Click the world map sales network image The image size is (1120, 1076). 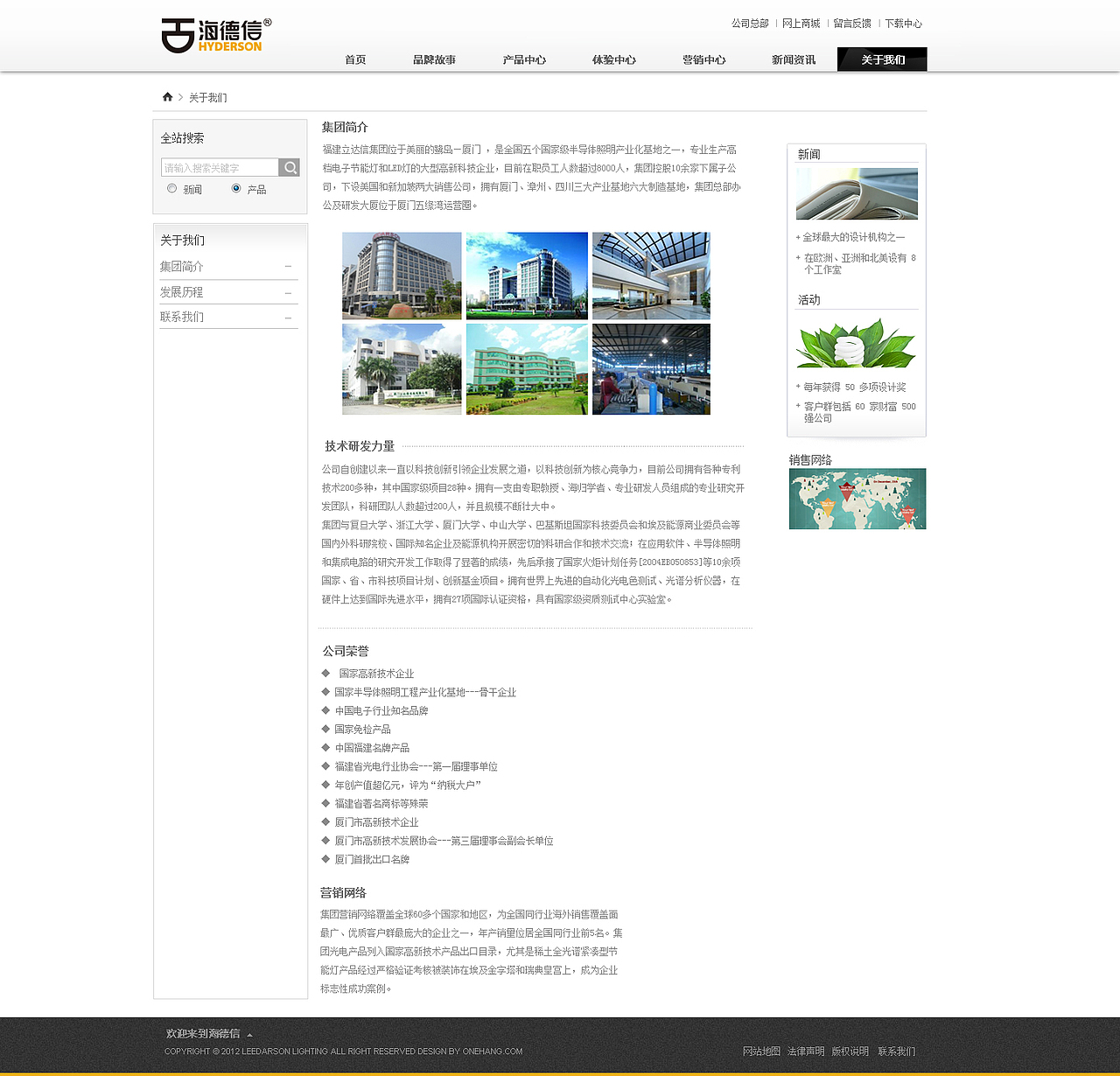(x=857, y=499)
